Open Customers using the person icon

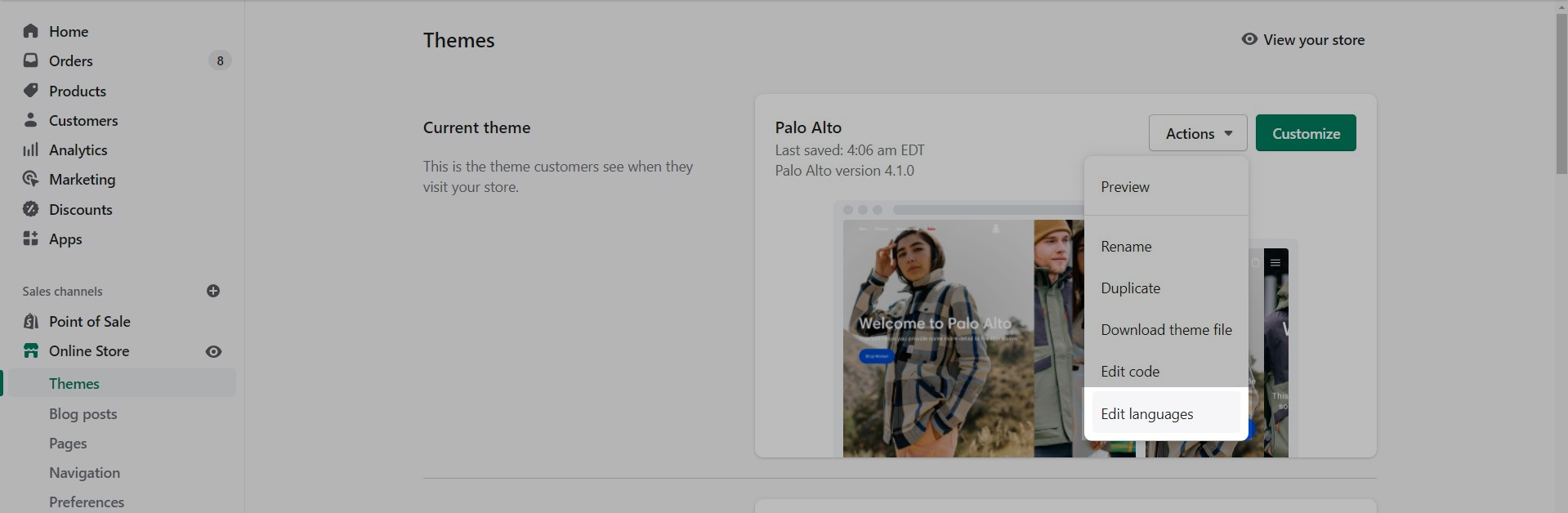[31, 120]
